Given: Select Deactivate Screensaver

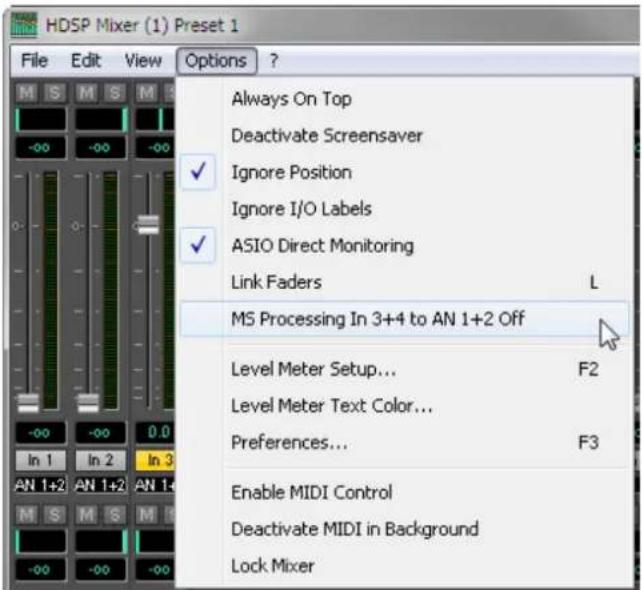Looking at the screenshot, I should (x=403, y=136).
